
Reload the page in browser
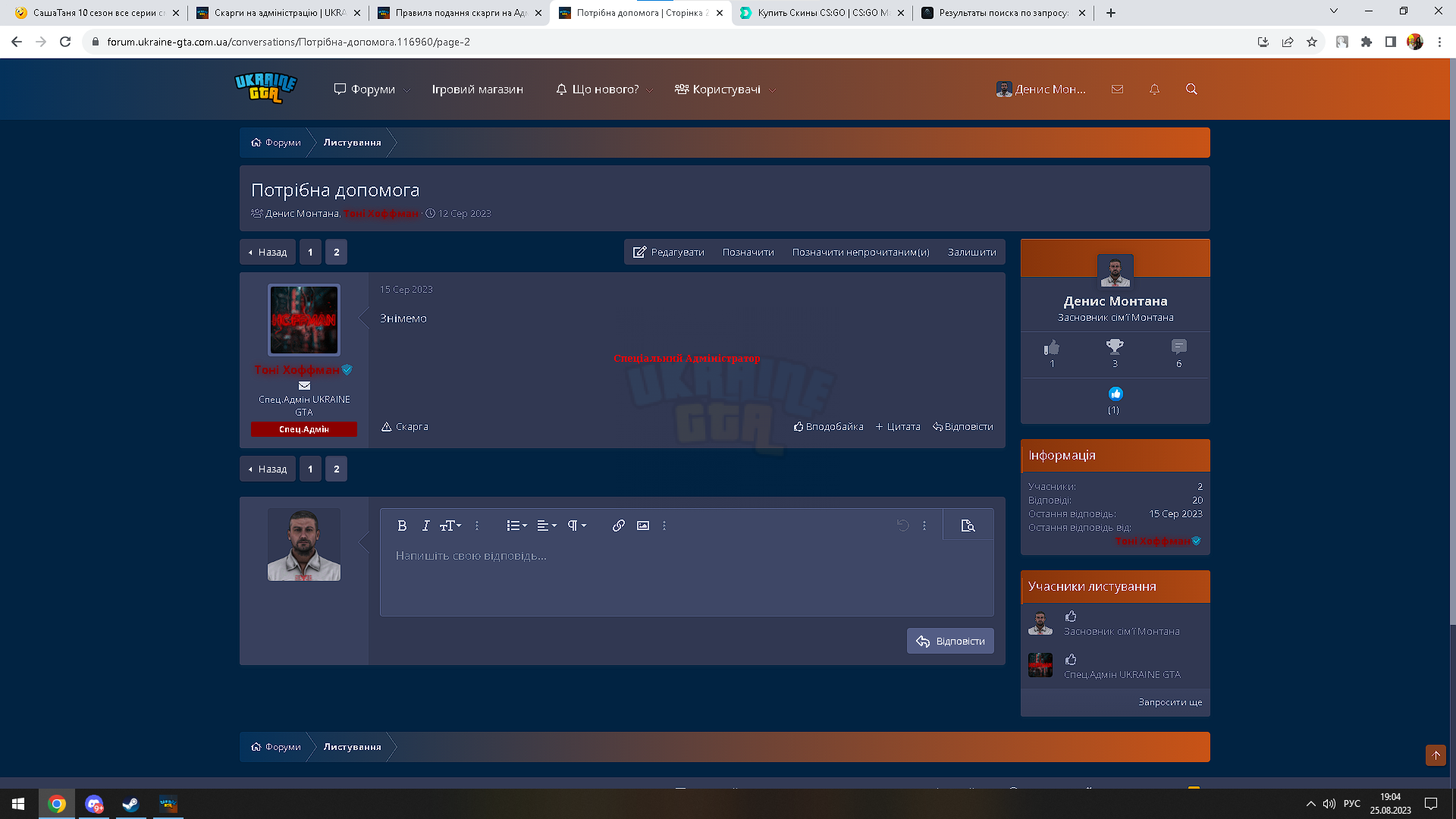point(65,42)
